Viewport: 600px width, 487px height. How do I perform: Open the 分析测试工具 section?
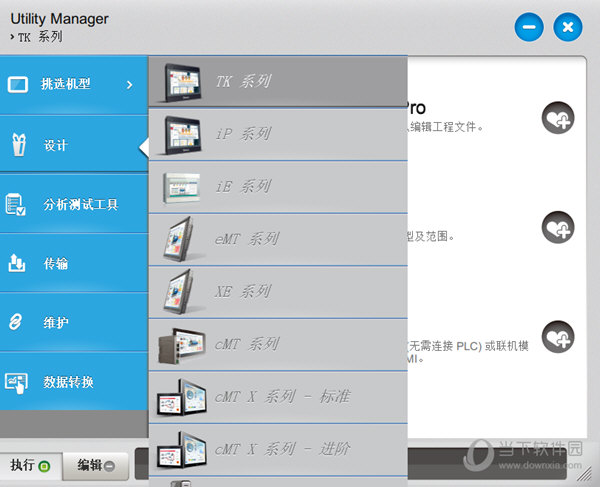coord(74,204)
